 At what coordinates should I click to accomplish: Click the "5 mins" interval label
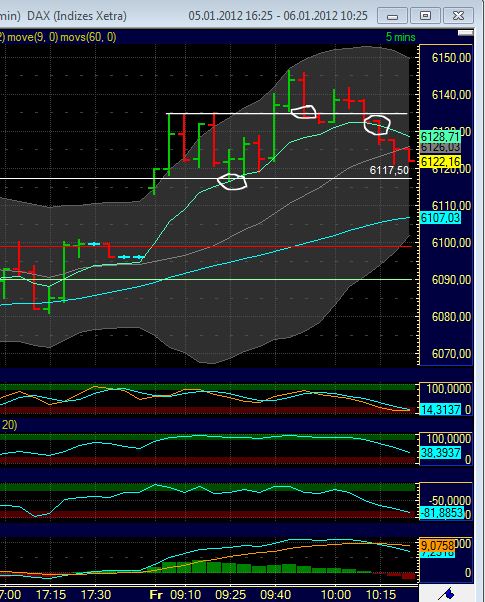[401, 37]
